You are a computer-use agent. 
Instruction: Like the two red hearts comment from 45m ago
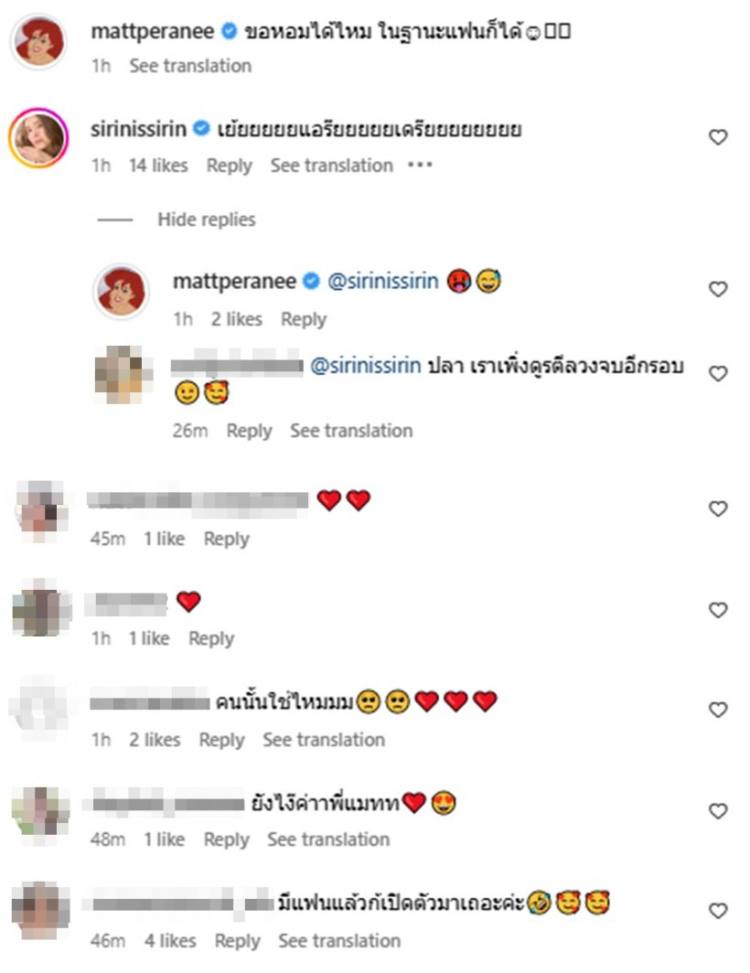click(718, 509)
